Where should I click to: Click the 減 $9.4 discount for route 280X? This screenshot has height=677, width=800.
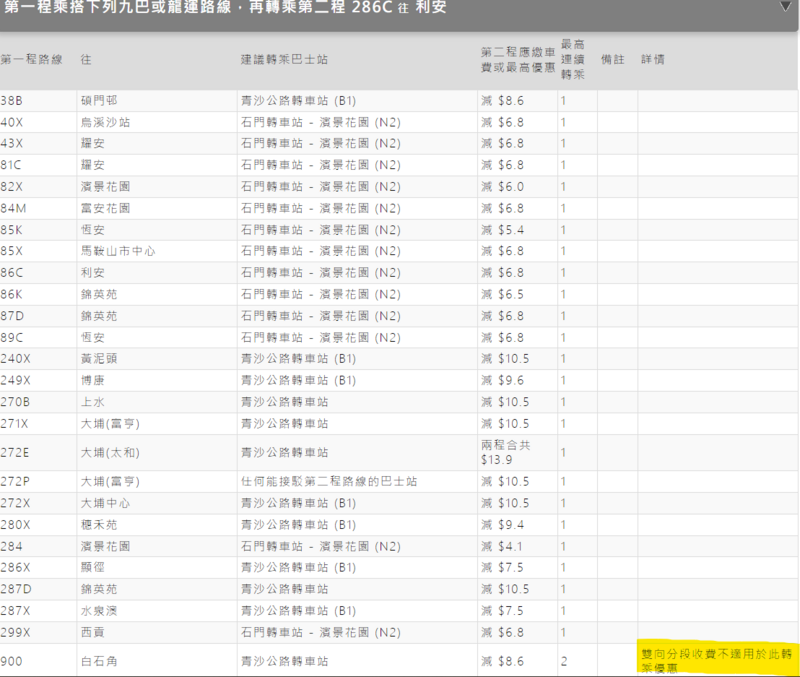click(x=503, y=525)
